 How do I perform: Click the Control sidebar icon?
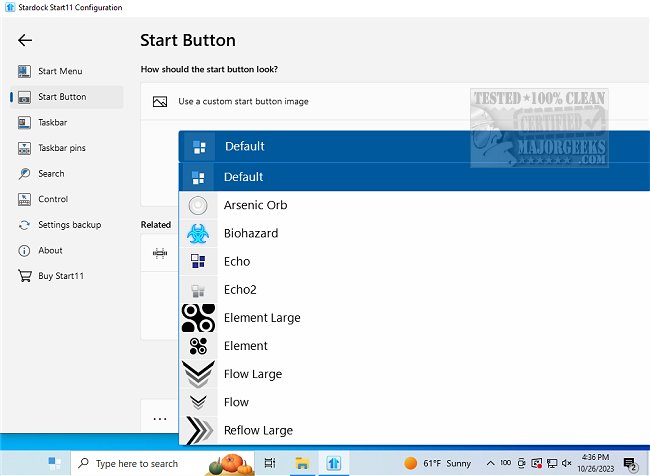click(24, 199)
